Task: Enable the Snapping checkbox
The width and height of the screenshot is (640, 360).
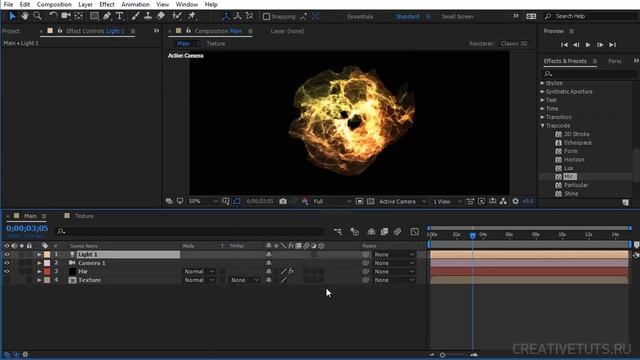Action: (x=267, y=17)
